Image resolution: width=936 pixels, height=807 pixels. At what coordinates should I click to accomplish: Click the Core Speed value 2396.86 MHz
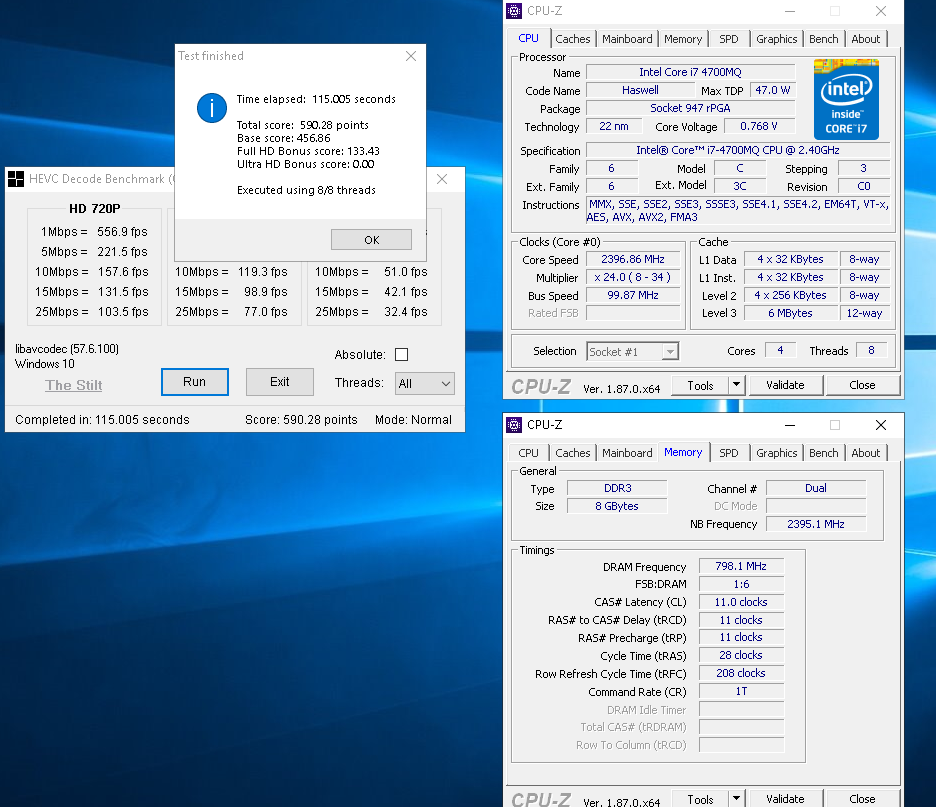tap(633, 260)
